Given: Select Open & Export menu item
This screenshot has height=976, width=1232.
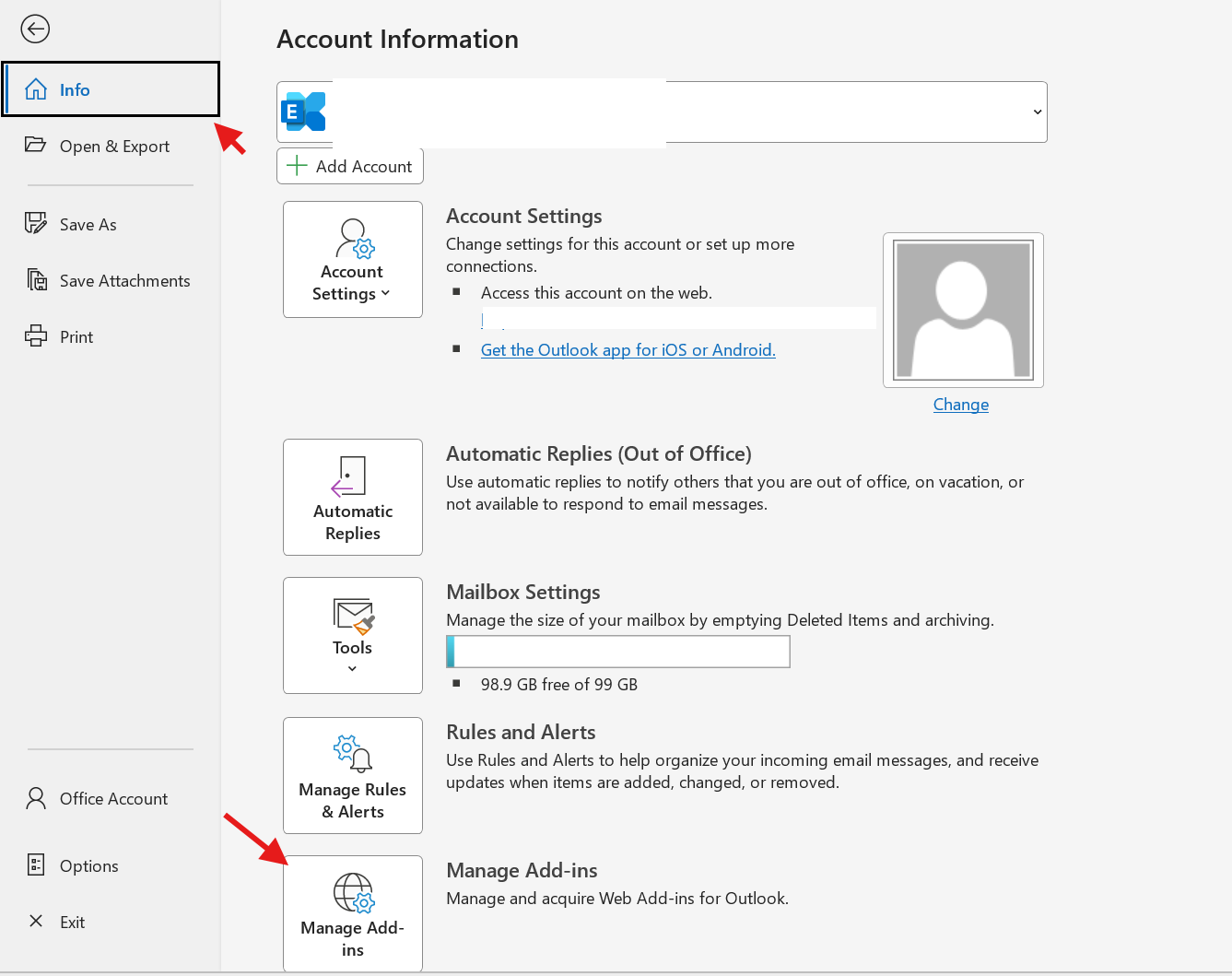Looking at the screenshot, I should tap(111, 146).
